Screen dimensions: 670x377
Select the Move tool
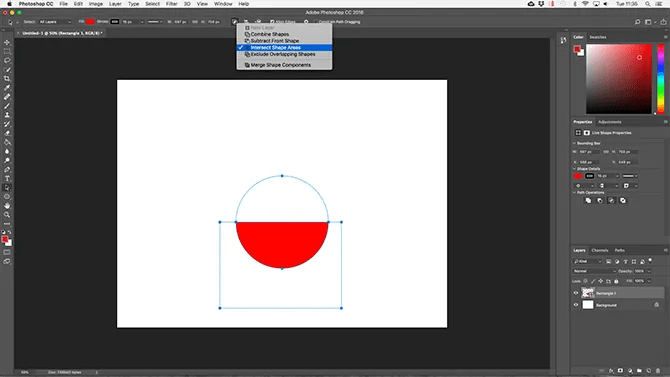(7, 42)
